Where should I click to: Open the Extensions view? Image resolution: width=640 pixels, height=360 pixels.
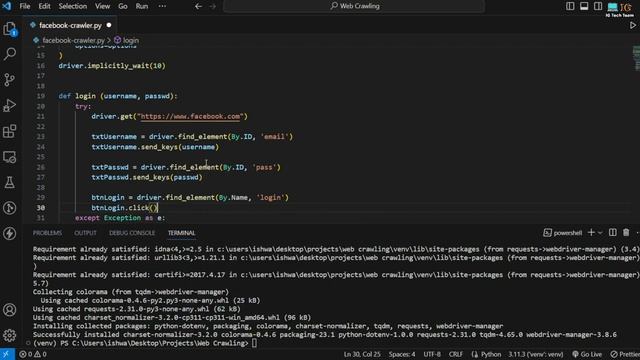(10, 131)
